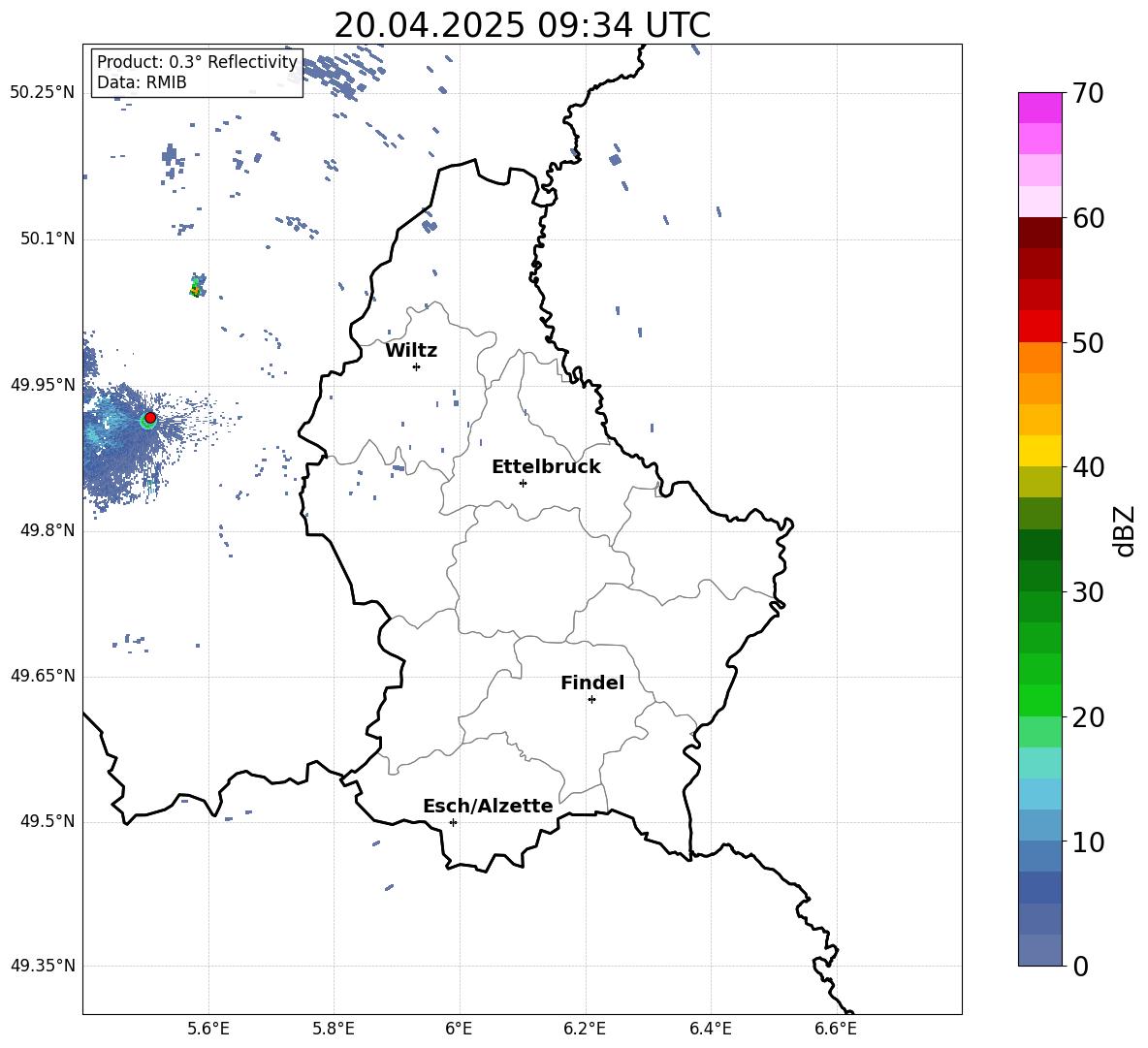Pick the bright red colorbar segment above 50
1148x1048 pixels.
[x=1040, y=327]
